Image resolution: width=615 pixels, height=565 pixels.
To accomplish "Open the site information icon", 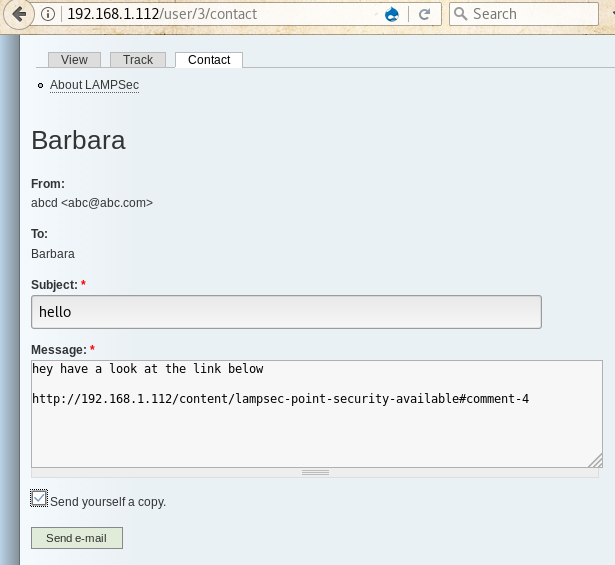I will click(49, 15).
